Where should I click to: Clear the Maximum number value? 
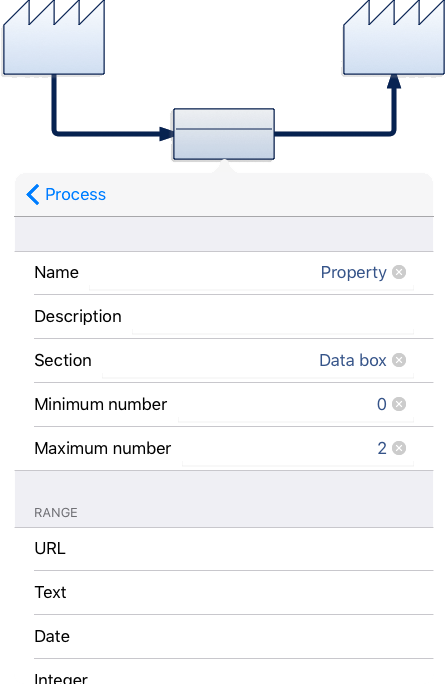(399, 448)
